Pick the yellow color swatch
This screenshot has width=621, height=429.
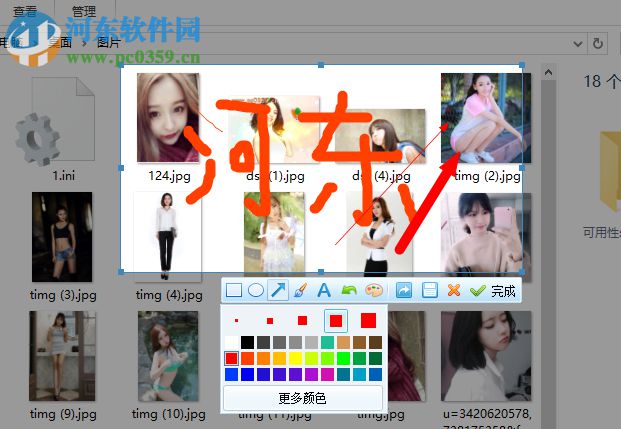(x=295, y=358)
